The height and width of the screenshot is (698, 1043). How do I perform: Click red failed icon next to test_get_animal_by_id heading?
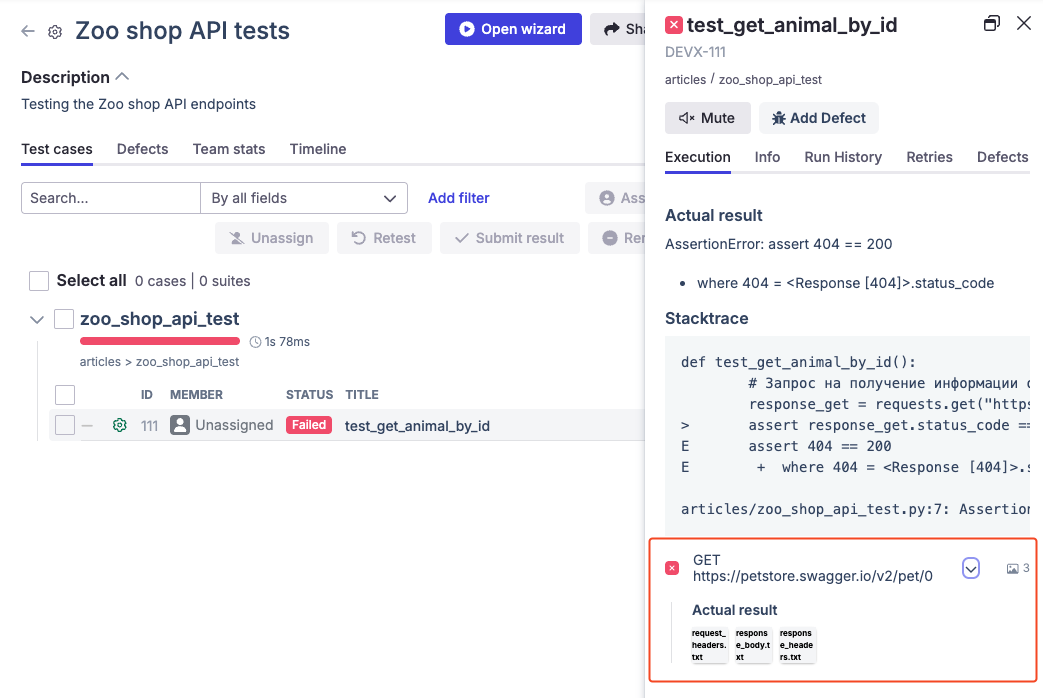pos(674,25)
